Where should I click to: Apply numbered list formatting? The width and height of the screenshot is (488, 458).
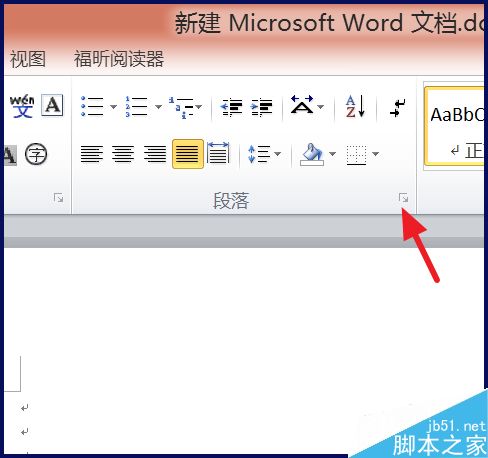136,107
